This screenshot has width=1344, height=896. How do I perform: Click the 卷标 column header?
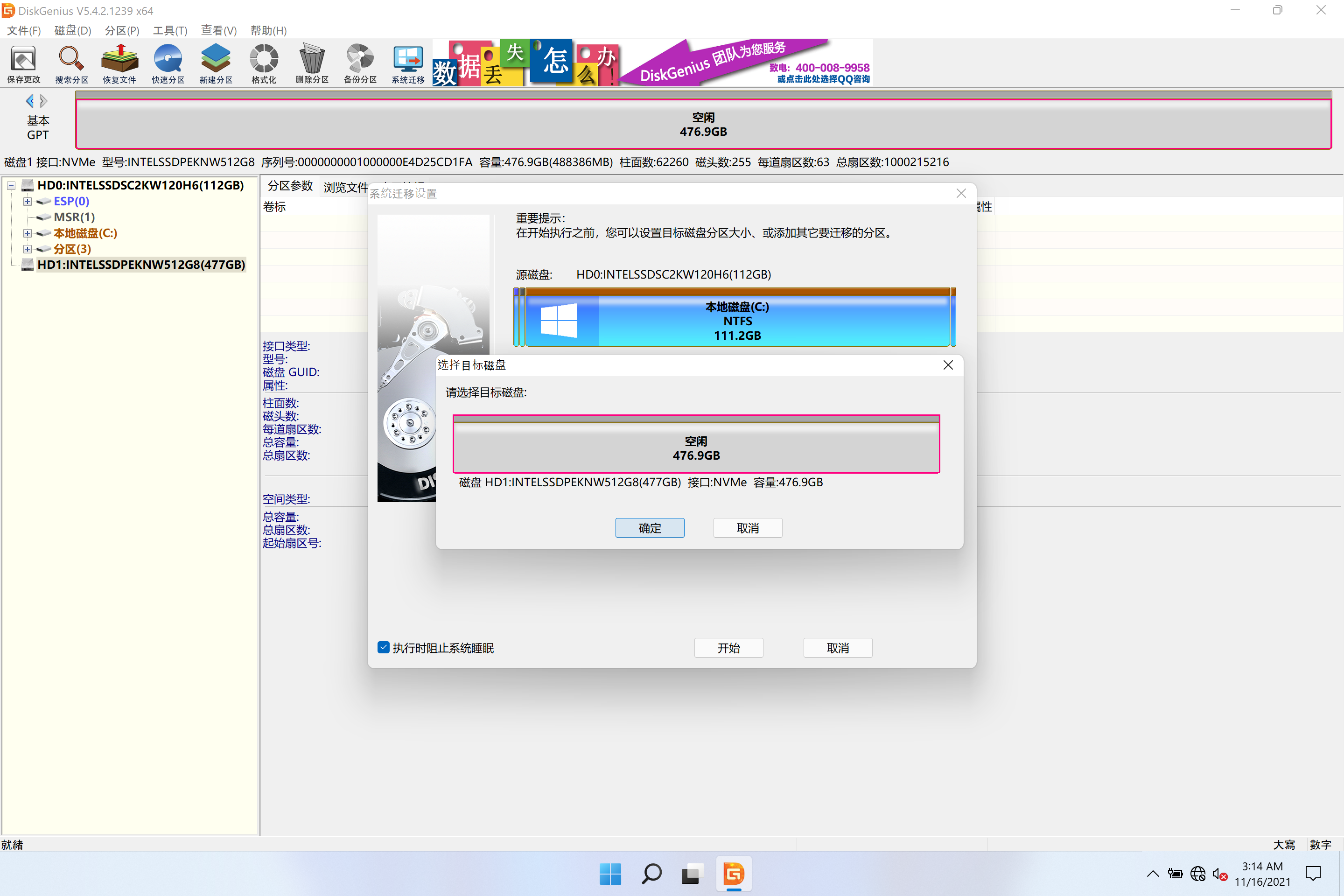click(x=274, y=207)
